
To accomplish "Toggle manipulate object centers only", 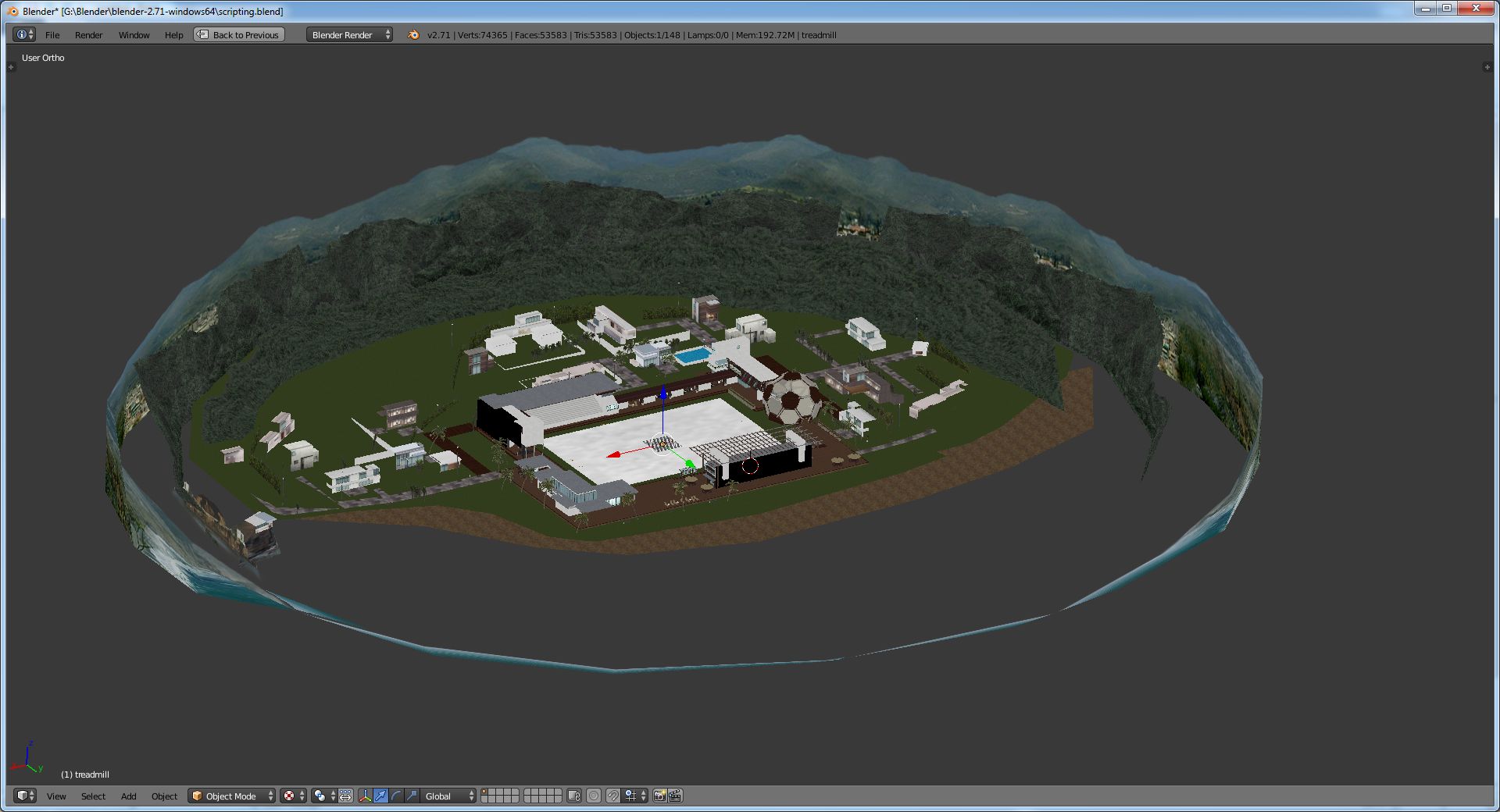I will tap(345, 796).
